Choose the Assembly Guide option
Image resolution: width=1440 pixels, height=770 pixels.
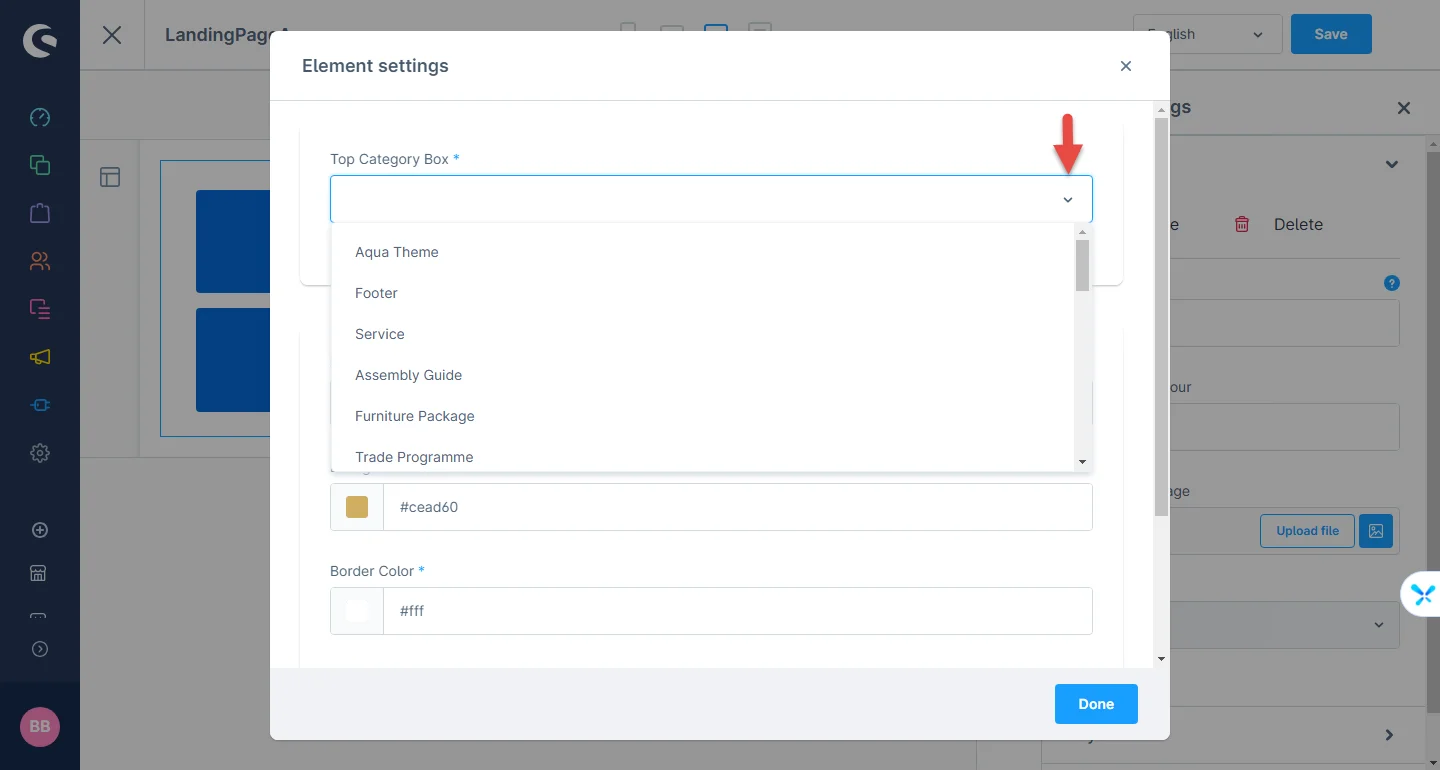tap(409, 375)
